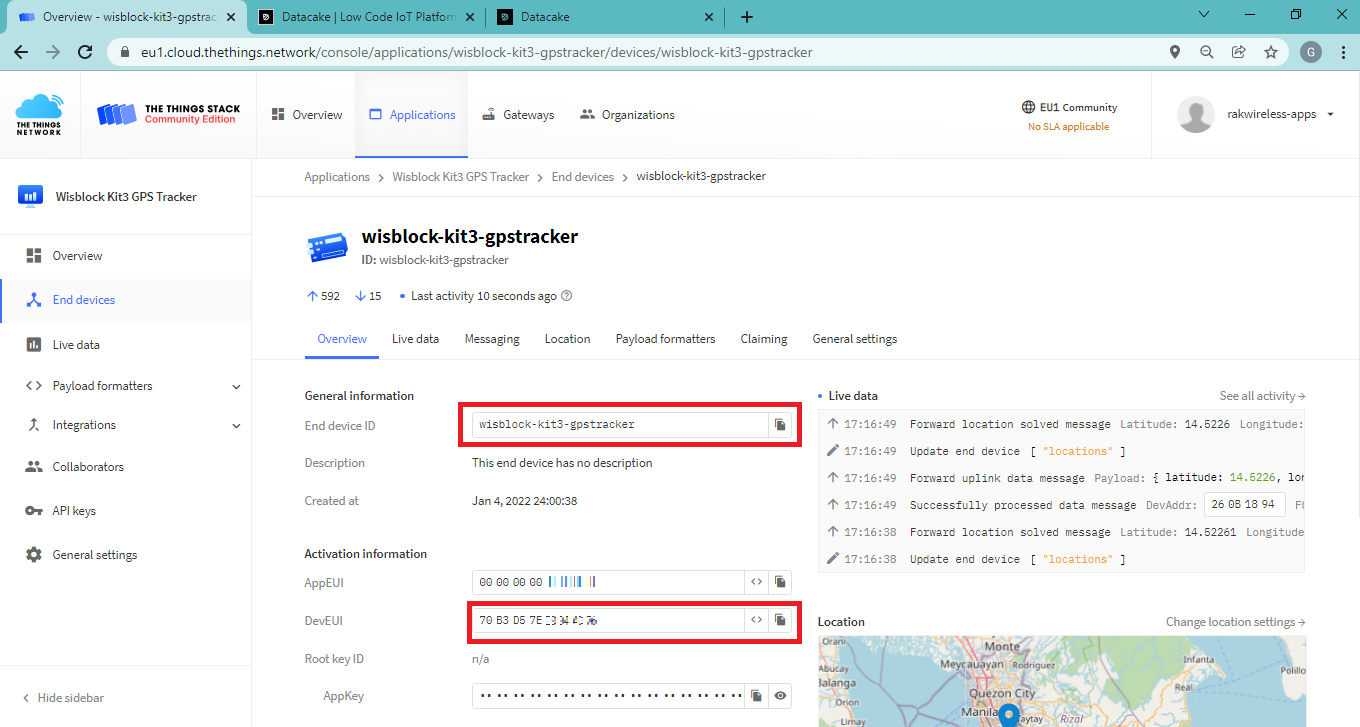Image resolution: width=1360 pixels, height=727 pixels.
Task: Click the blue location pin on map
Action: pyautogui.click(x=1009, y=713)
